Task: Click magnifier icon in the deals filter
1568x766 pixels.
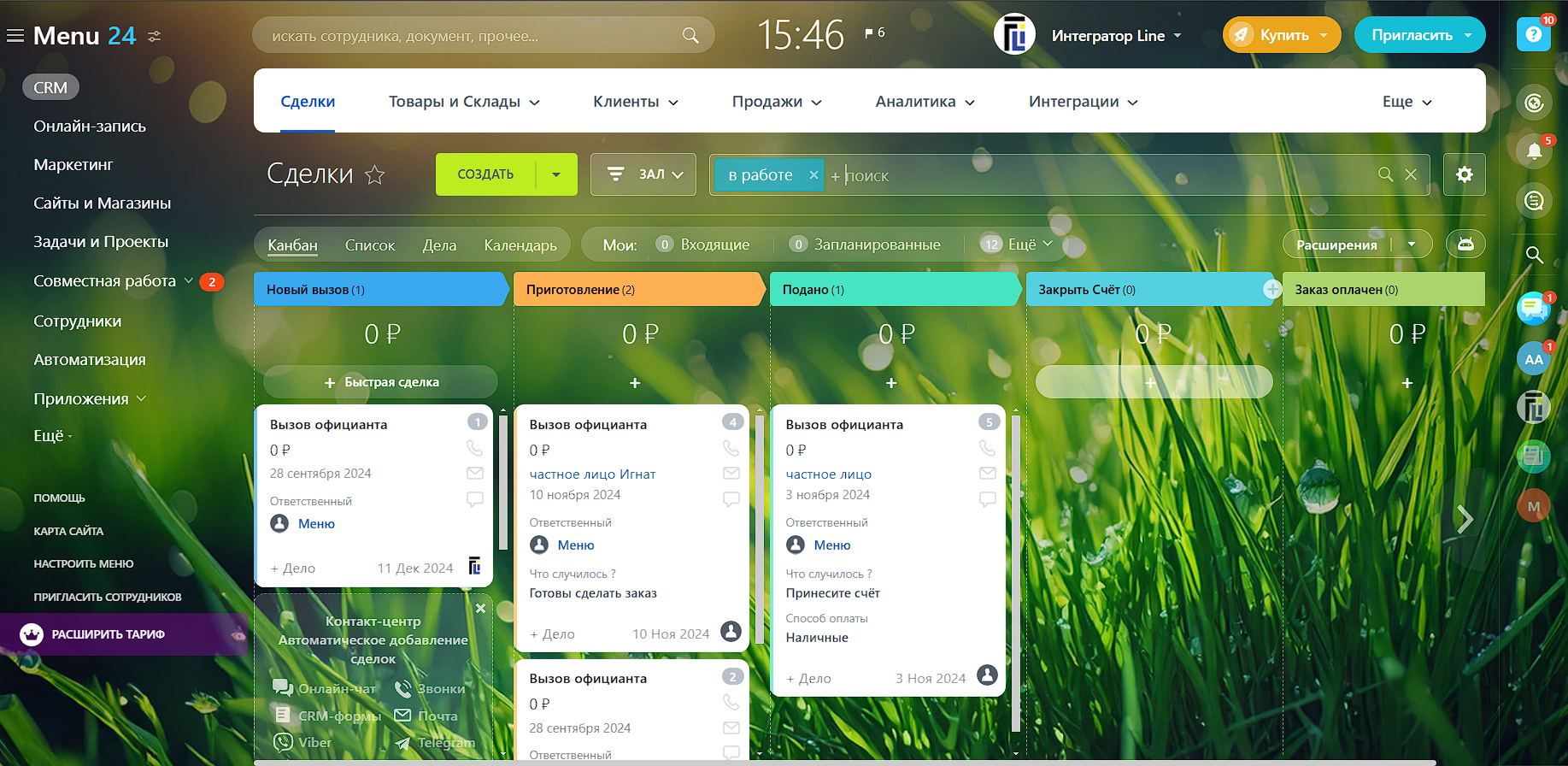Action: (x=1386, y=174)
